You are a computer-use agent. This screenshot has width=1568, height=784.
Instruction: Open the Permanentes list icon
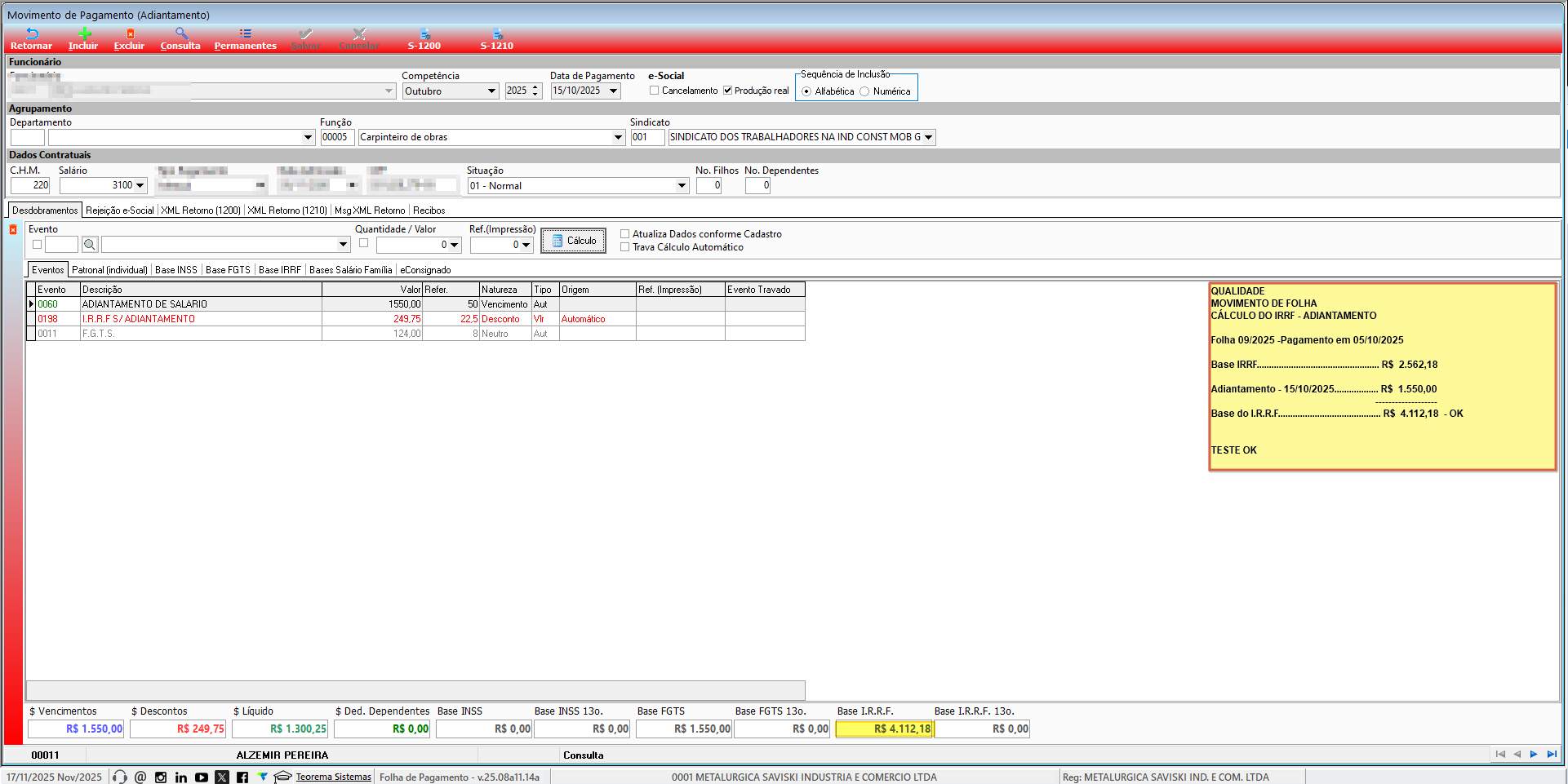point(245,34)
